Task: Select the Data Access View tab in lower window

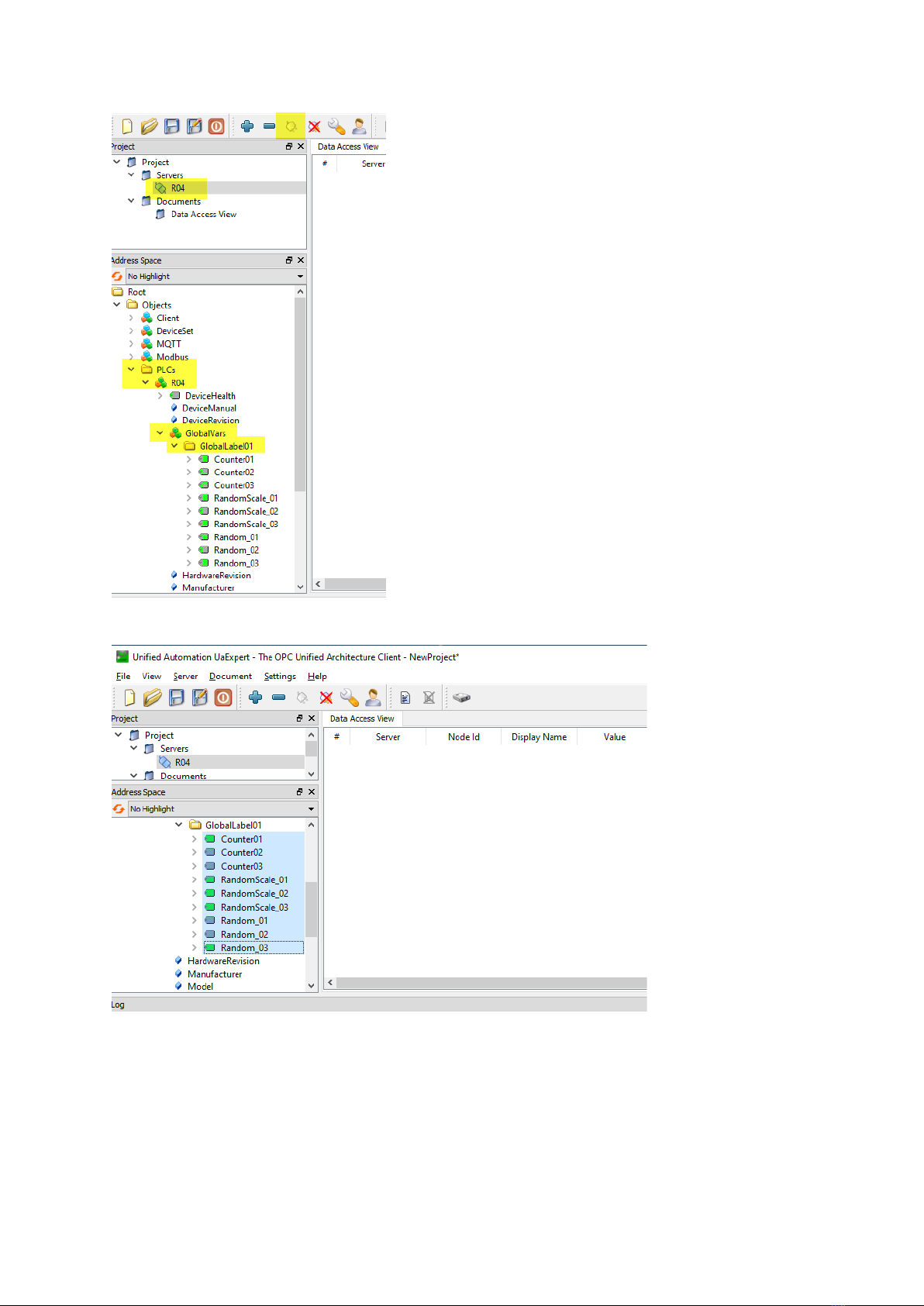Action: [x=362, y=718]
